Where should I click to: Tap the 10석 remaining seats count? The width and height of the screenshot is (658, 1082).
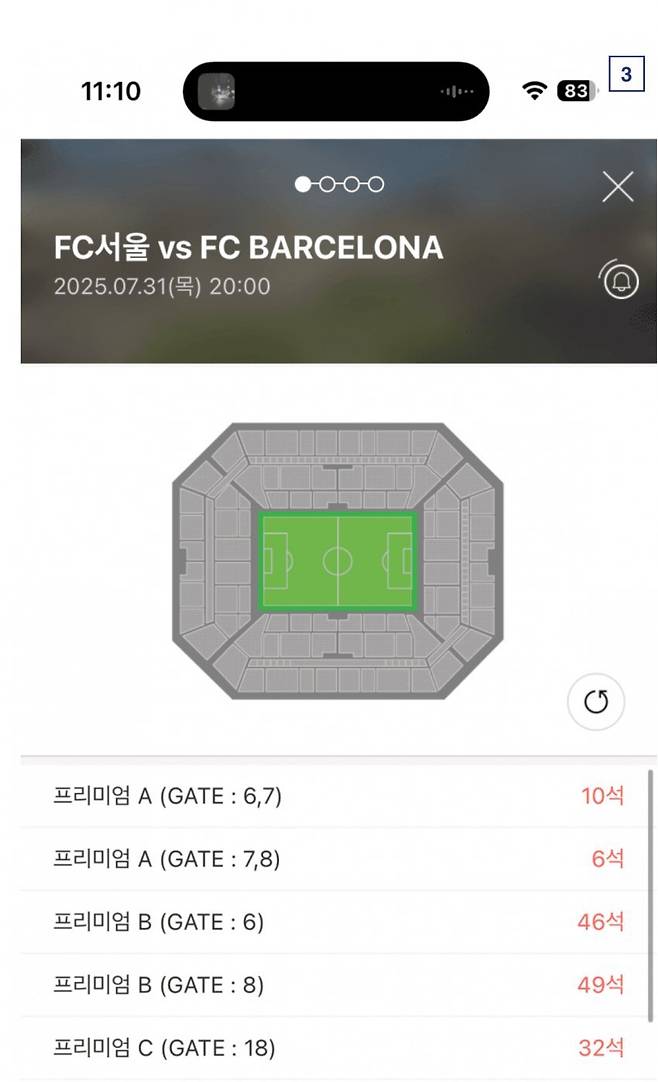602,796
